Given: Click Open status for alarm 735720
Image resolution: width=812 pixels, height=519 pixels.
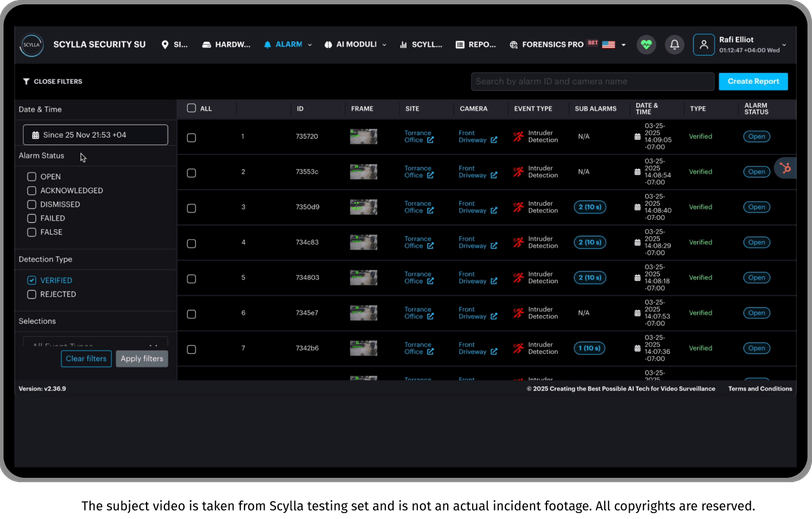Looking at the screenshot, I should click(757, 137).
